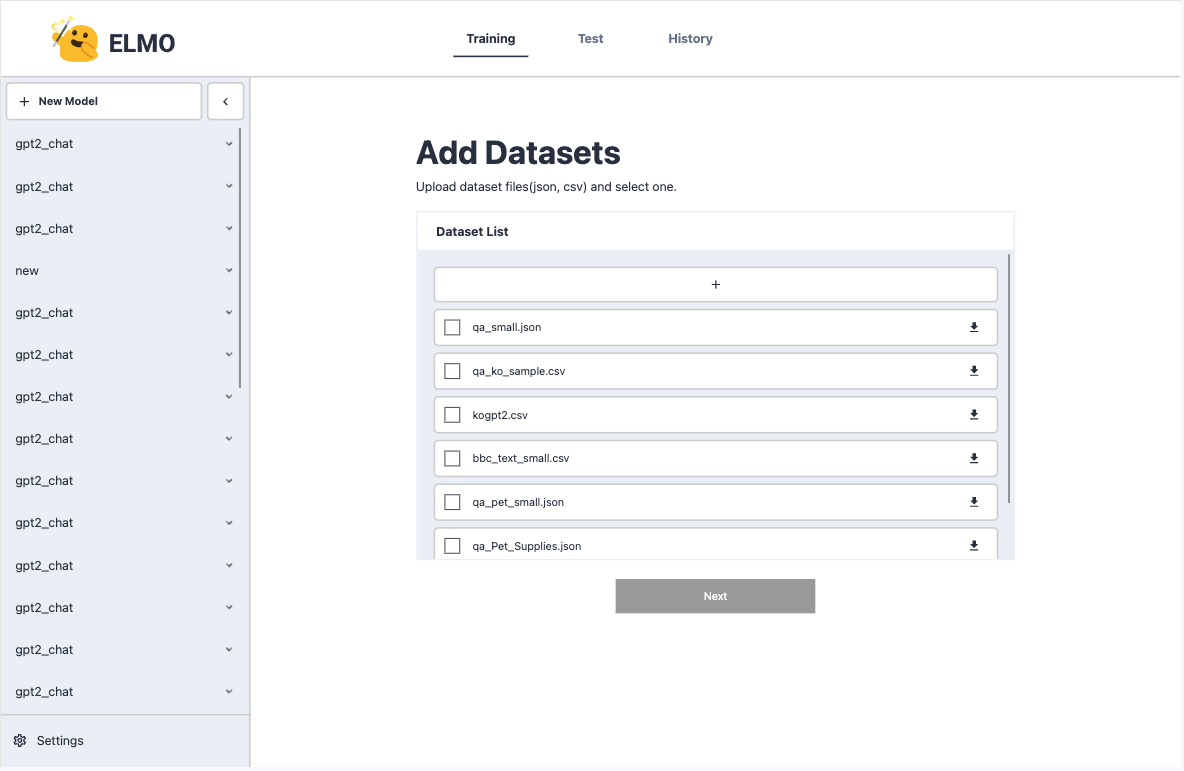Tick the kogpt2.csv checkbox
The image size is (1184, 771).
(x=452, y=415)
